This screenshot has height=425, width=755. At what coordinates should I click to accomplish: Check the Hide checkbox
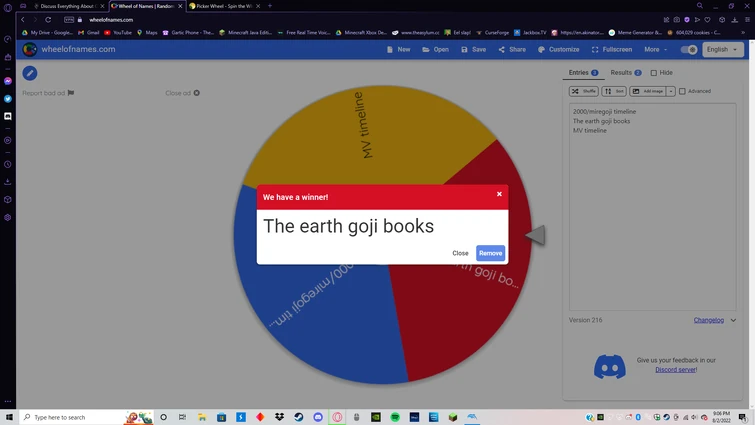[x=653, y=73]
